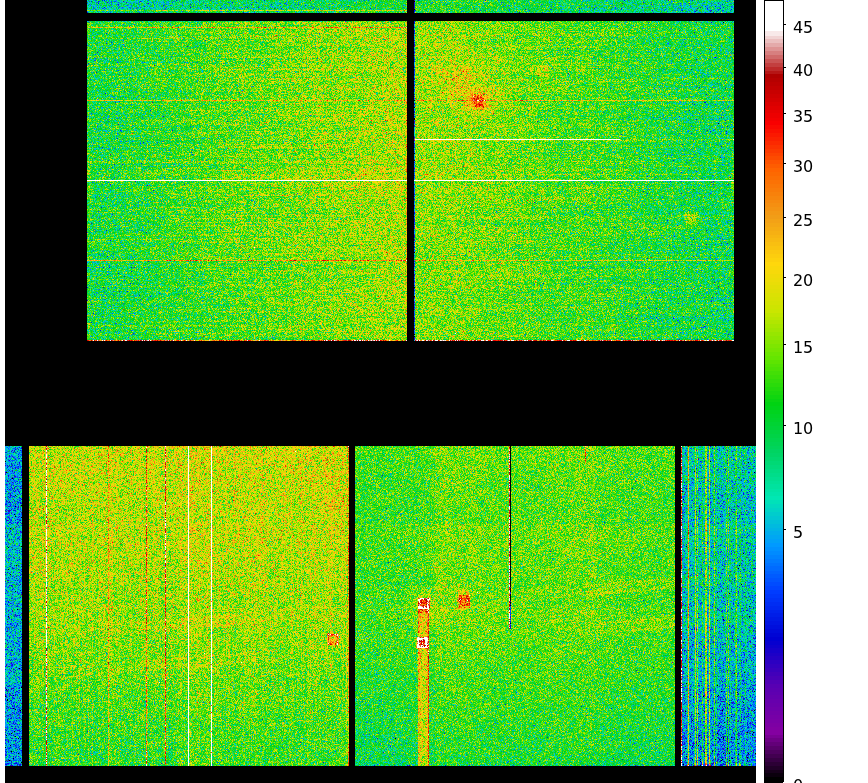This screenshot has height=783, width=868.
Task: Click the red spot near lower-left panel's right edge
Action: coord(333,639)
